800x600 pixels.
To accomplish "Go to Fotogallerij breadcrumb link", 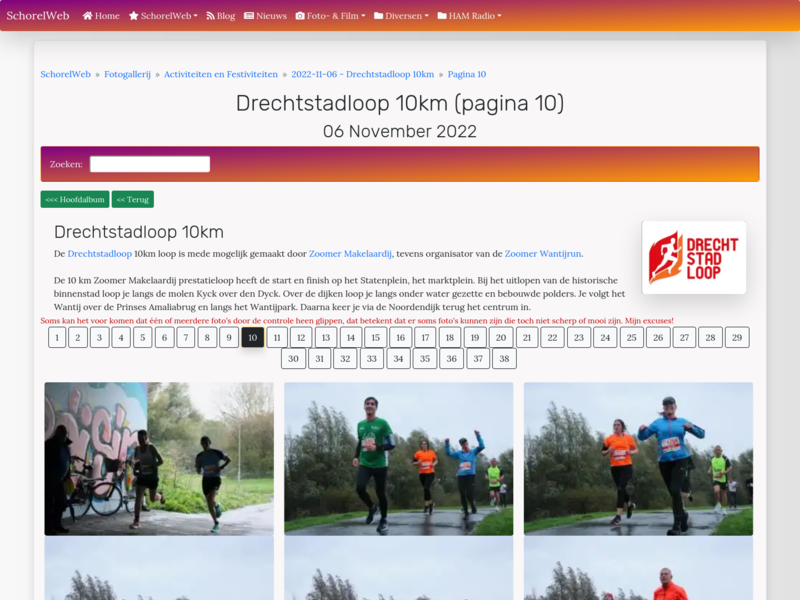I will [x=128, y=74].
